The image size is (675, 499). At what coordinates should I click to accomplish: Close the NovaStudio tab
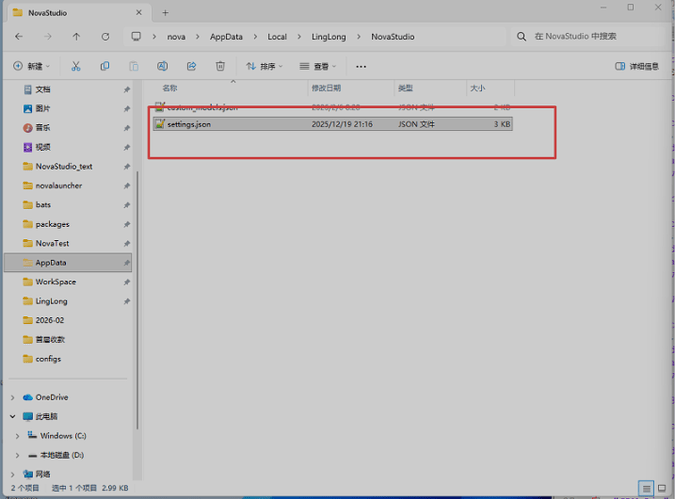point(139,12)
